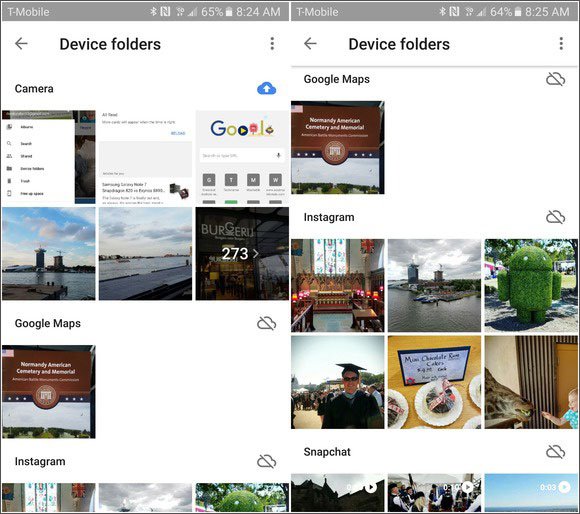Enable backup for Instagram in left screen
The width and height of the screenshot is (580, 514).
(266, 461)
